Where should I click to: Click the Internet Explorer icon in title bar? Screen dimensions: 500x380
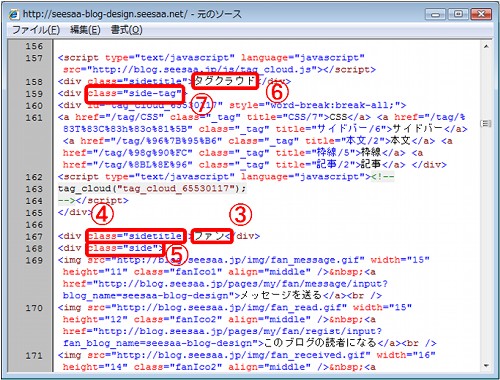[13, 14]
